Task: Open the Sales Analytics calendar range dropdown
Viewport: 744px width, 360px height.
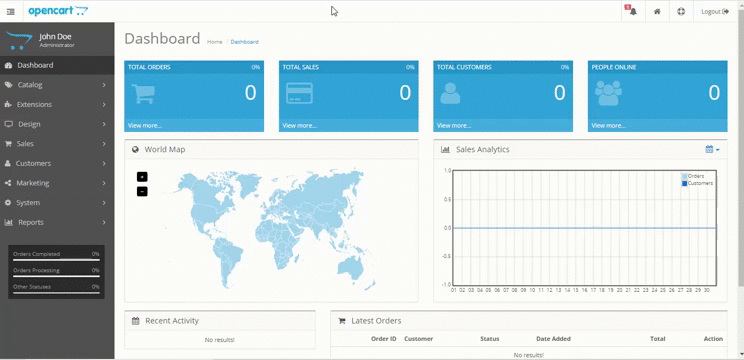Action: point(712,149)
